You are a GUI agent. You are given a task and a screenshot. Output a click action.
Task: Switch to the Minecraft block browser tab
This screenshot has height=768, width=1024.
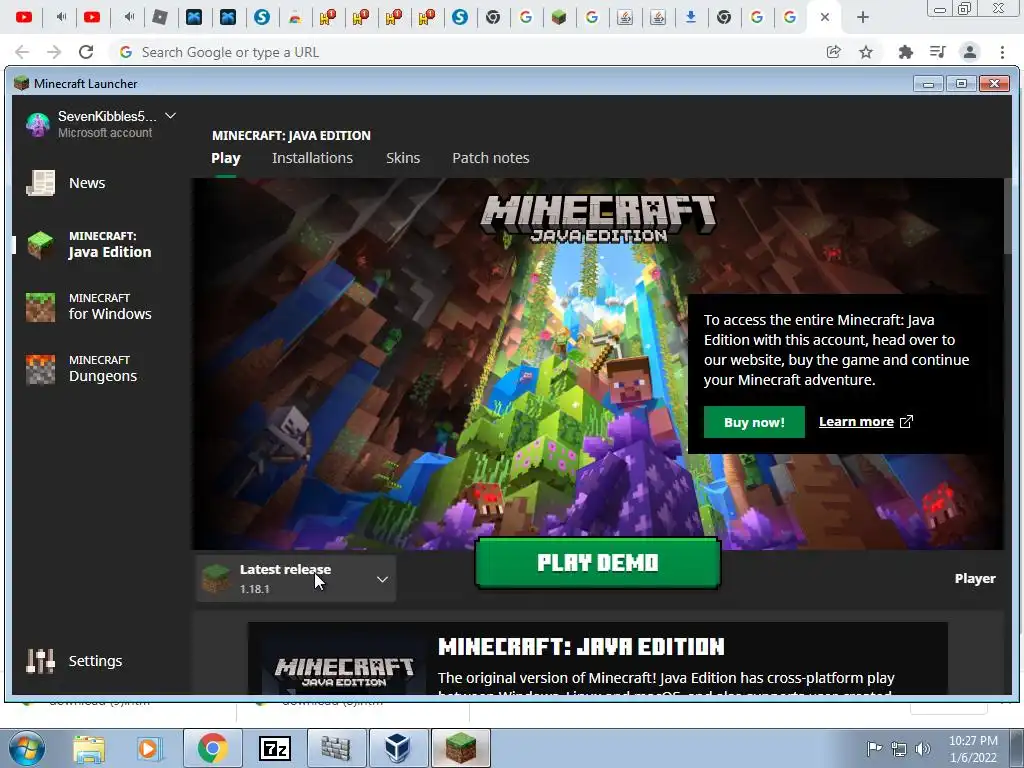click(558, 17)
